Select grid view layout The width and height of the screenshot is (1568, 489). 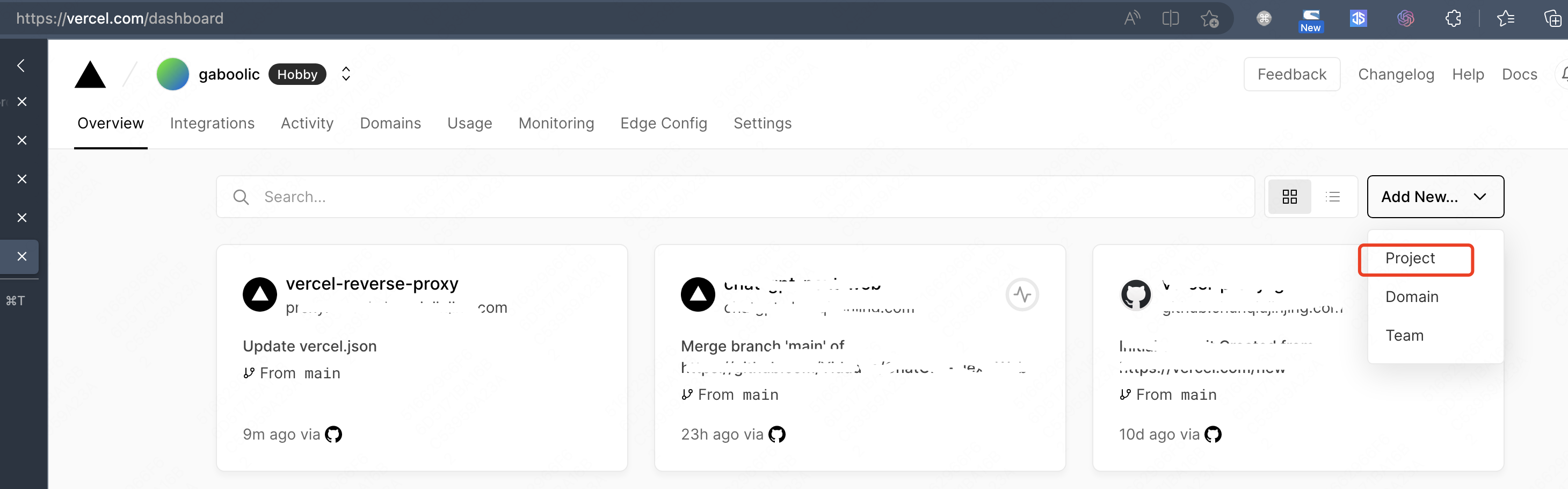pyautogui.click(x=1289, y=197)
